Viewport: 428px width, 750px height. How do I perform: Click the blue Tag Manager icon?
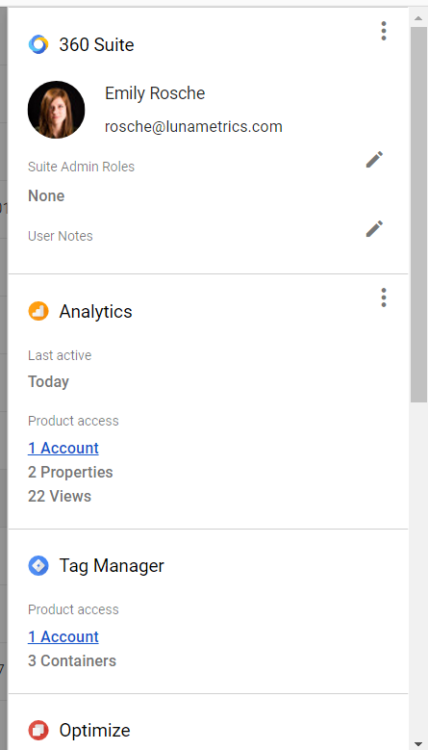pos(38,566)
